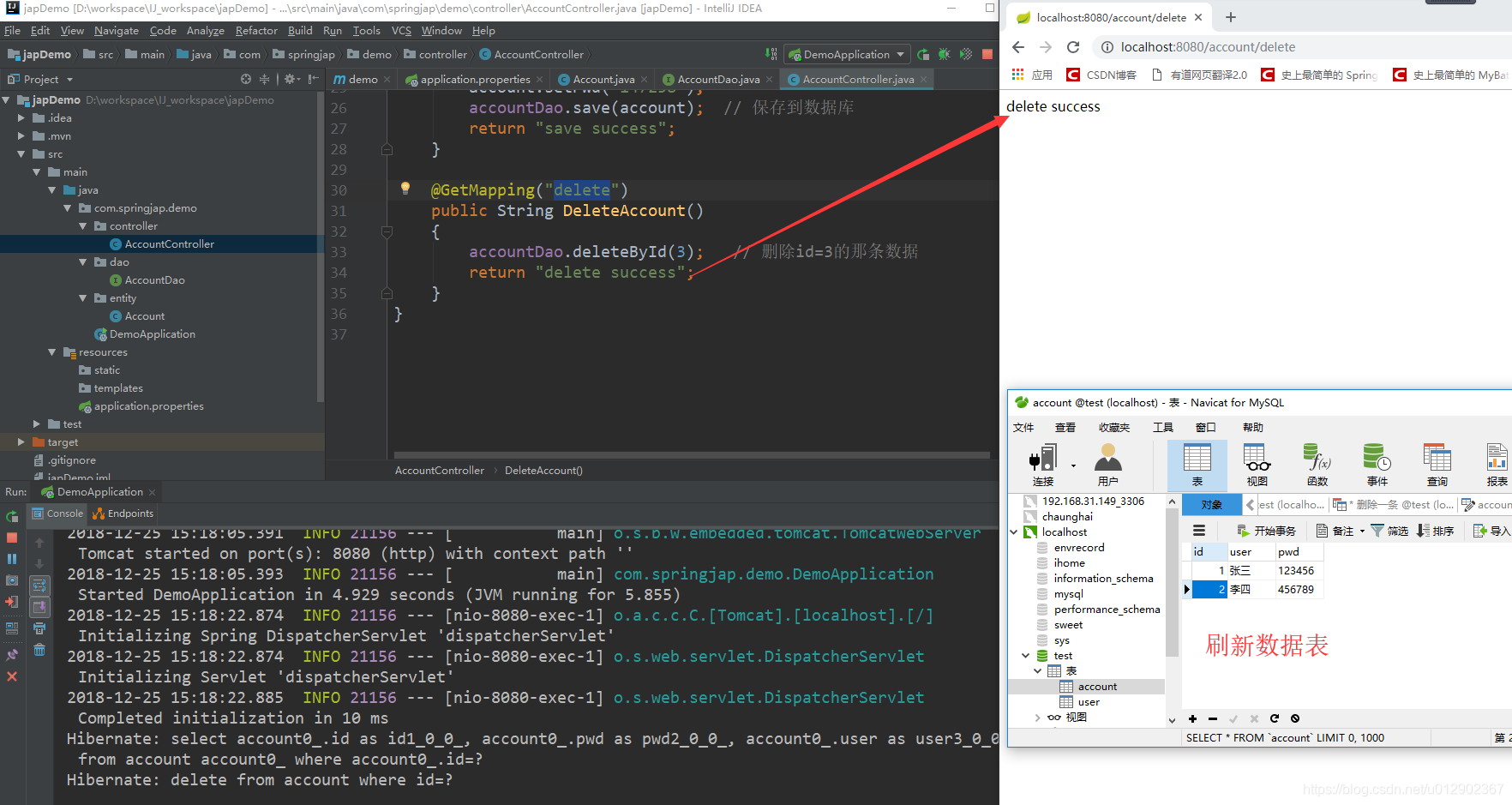Click the 筛选 filter button in Navicat
1512x805 pixels.
click(x=1389, y=531)
